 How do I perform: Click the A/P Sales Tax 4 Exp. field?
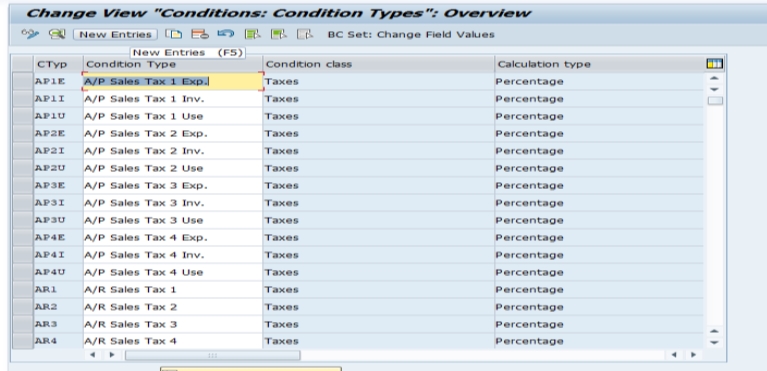(x=173, y=237)
